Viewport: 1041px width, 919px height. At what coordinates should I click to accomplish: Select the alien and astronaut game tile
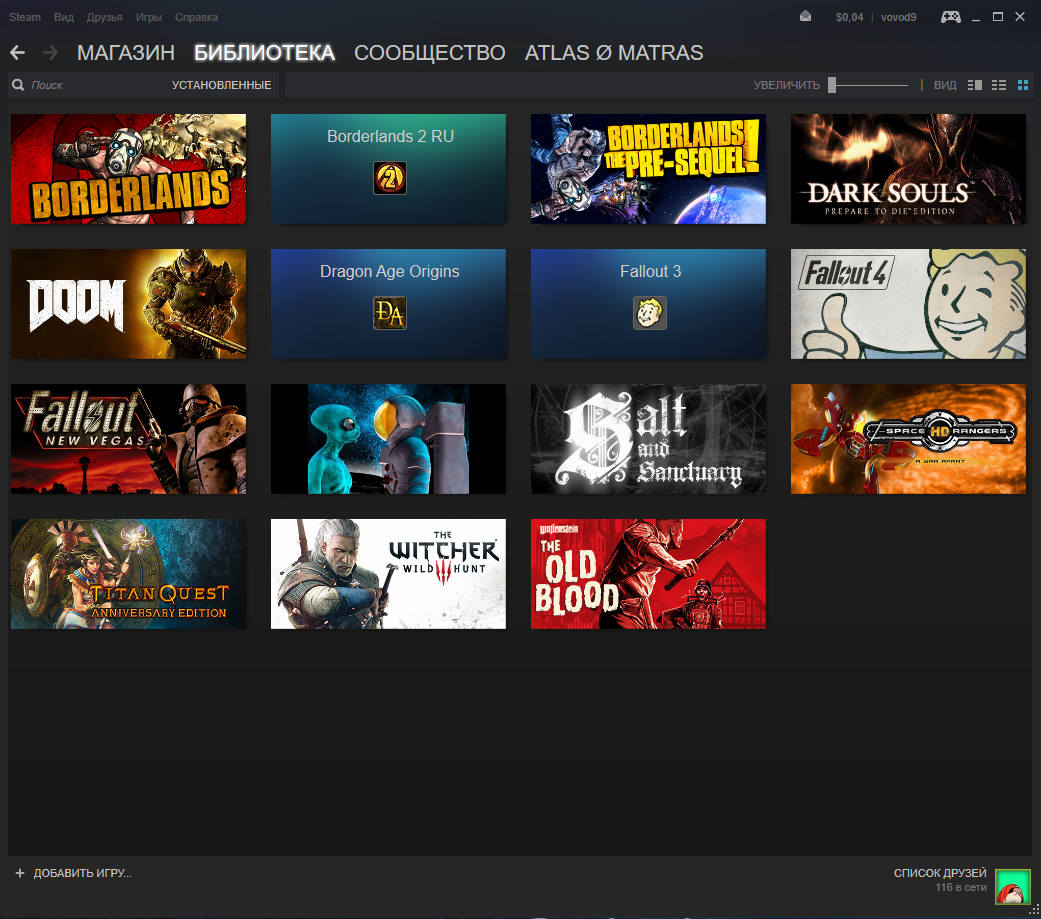point(388,439)
